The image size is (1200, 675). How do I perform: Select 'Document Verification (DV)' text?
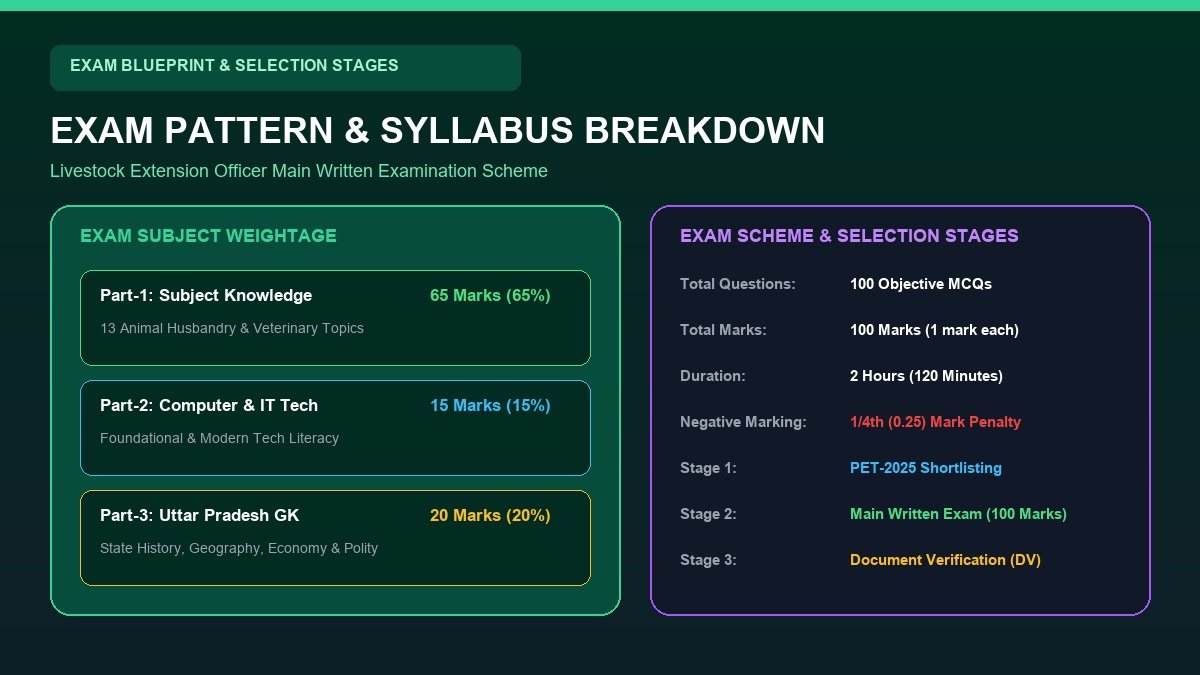(945, 560)
